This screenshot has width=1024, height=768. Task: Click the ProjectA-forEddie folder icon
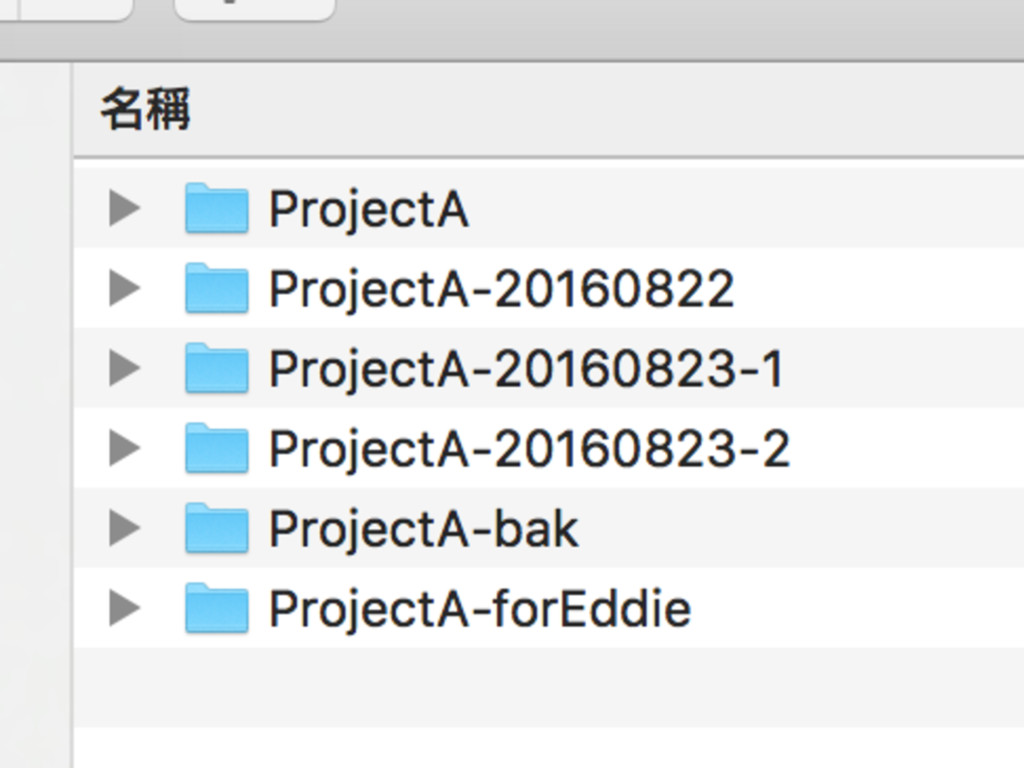tap(216, 609)
